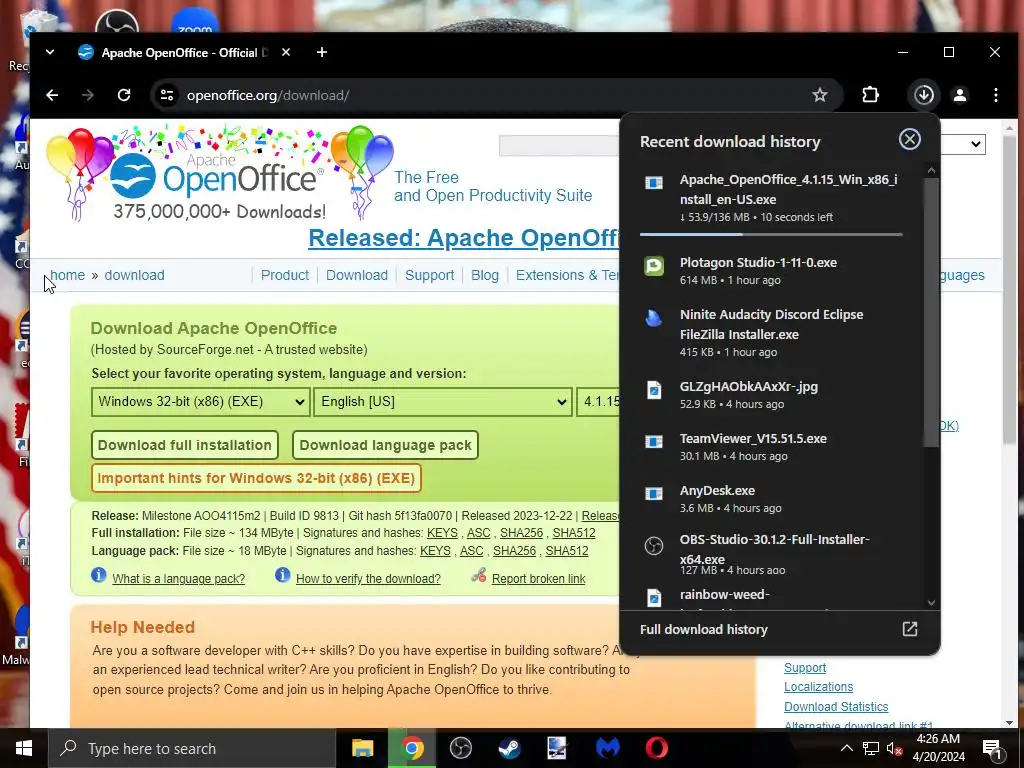Open Steam from the taskbar
The width and height of the screenshot is (1024, 768).
[x=509, y=748]
